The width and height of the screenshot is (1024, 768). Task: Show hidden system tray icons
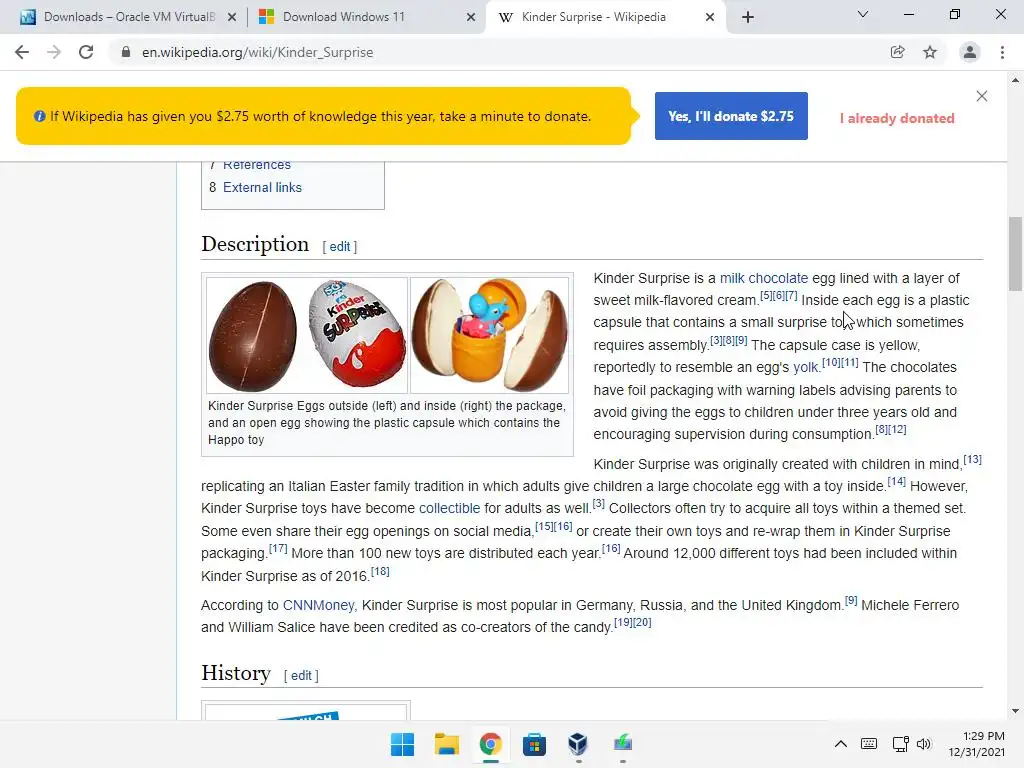pos(840,744)
